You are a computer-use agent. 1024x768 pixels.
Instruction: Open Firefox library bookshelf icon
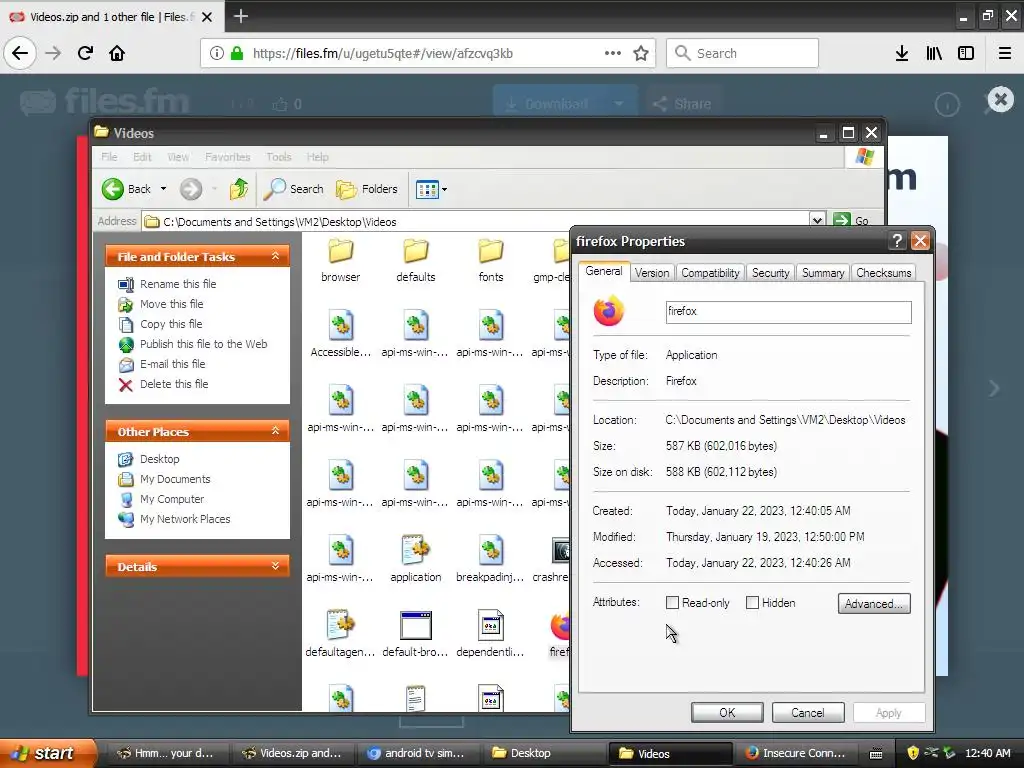[x=934, y=53]
